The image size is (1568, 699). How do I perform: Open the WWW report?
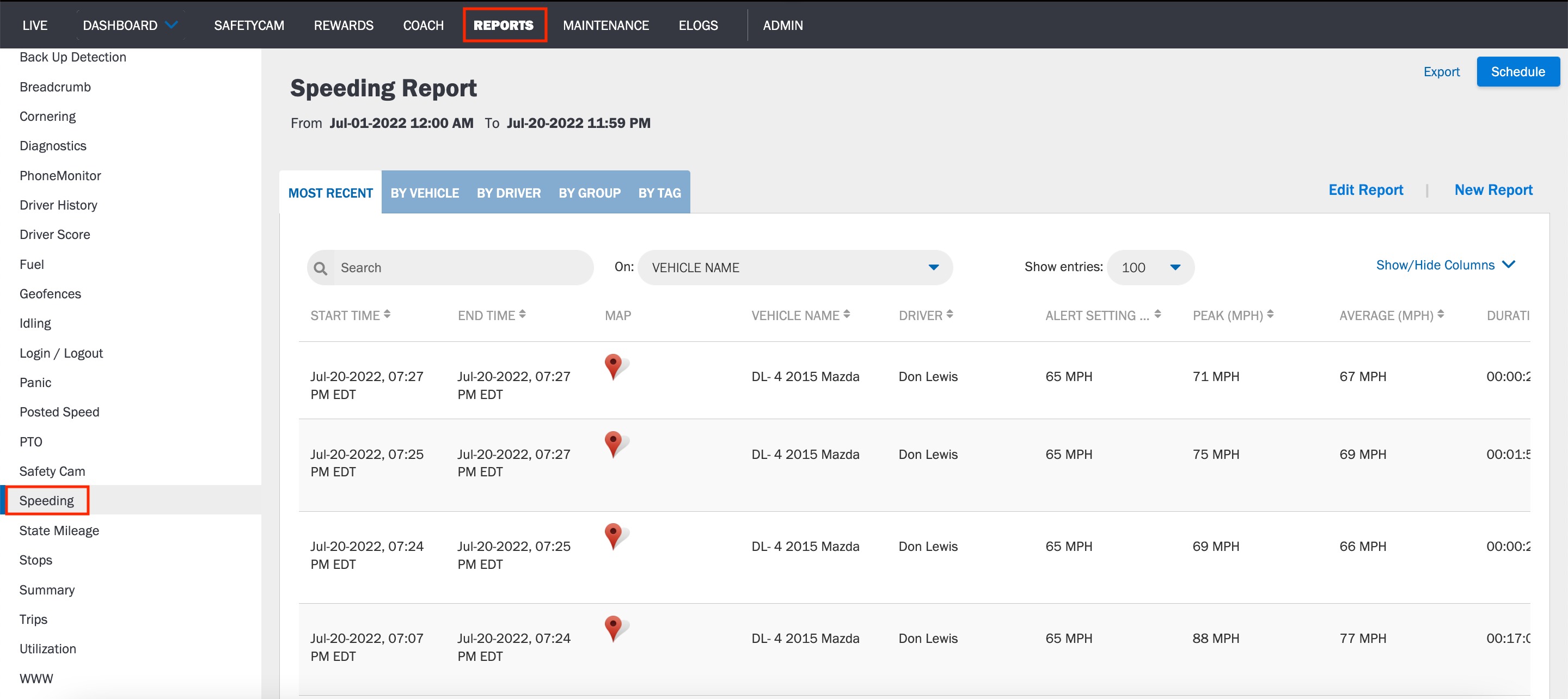(x=36, y=678)
